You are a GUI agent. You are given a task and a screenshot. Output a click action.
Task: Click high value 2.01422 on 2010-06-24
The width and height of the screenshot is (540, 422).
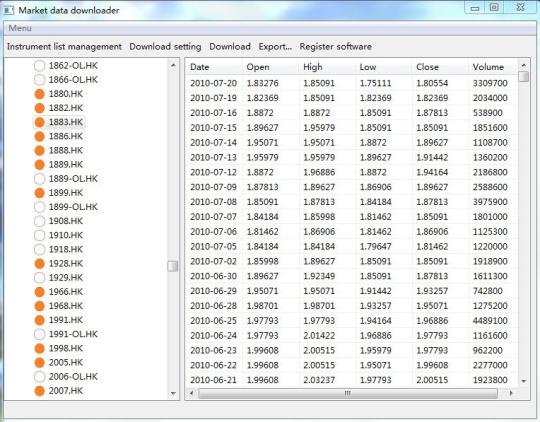(319, 335)
